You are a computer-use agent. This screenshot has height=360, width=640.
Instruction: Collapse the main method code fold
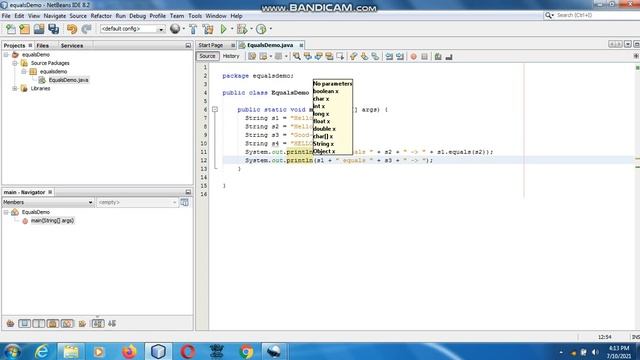point(215,109)
